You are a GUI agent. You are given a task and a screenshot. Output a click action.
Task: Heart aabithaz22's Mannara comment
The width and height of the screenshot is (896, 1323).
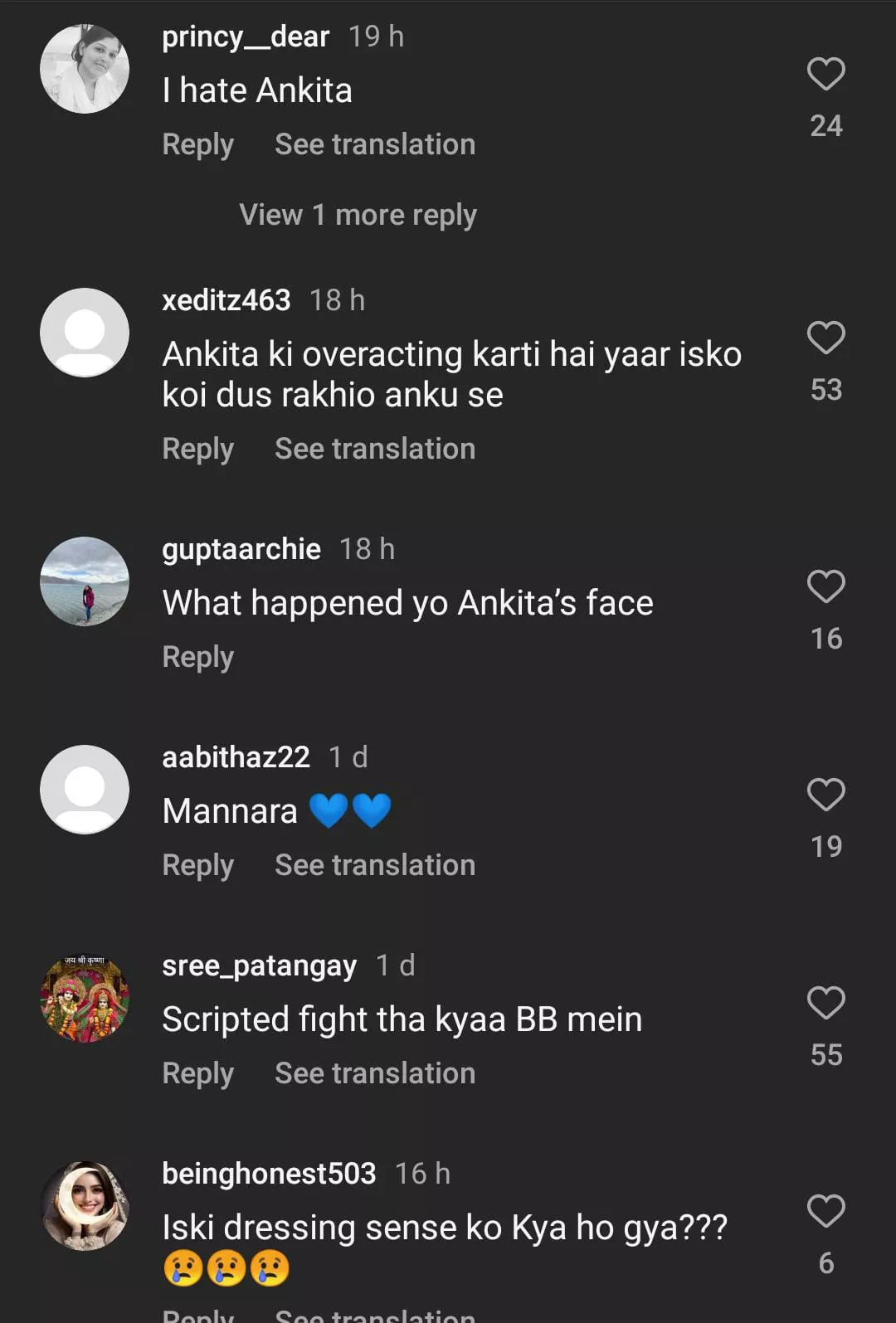pyautogui.click(x=825, y=795)
